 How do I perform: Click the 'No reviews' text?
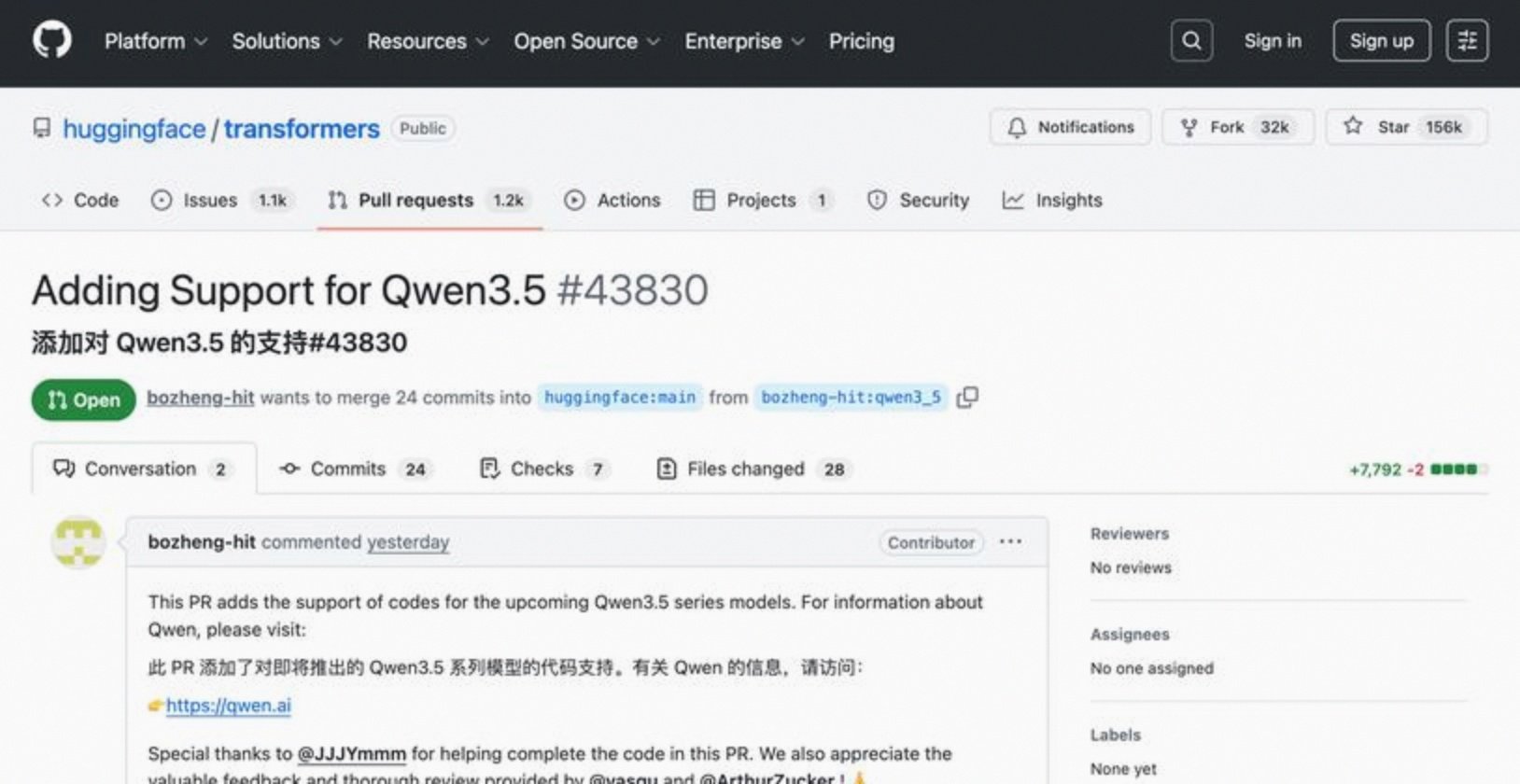coord(1131,567)
